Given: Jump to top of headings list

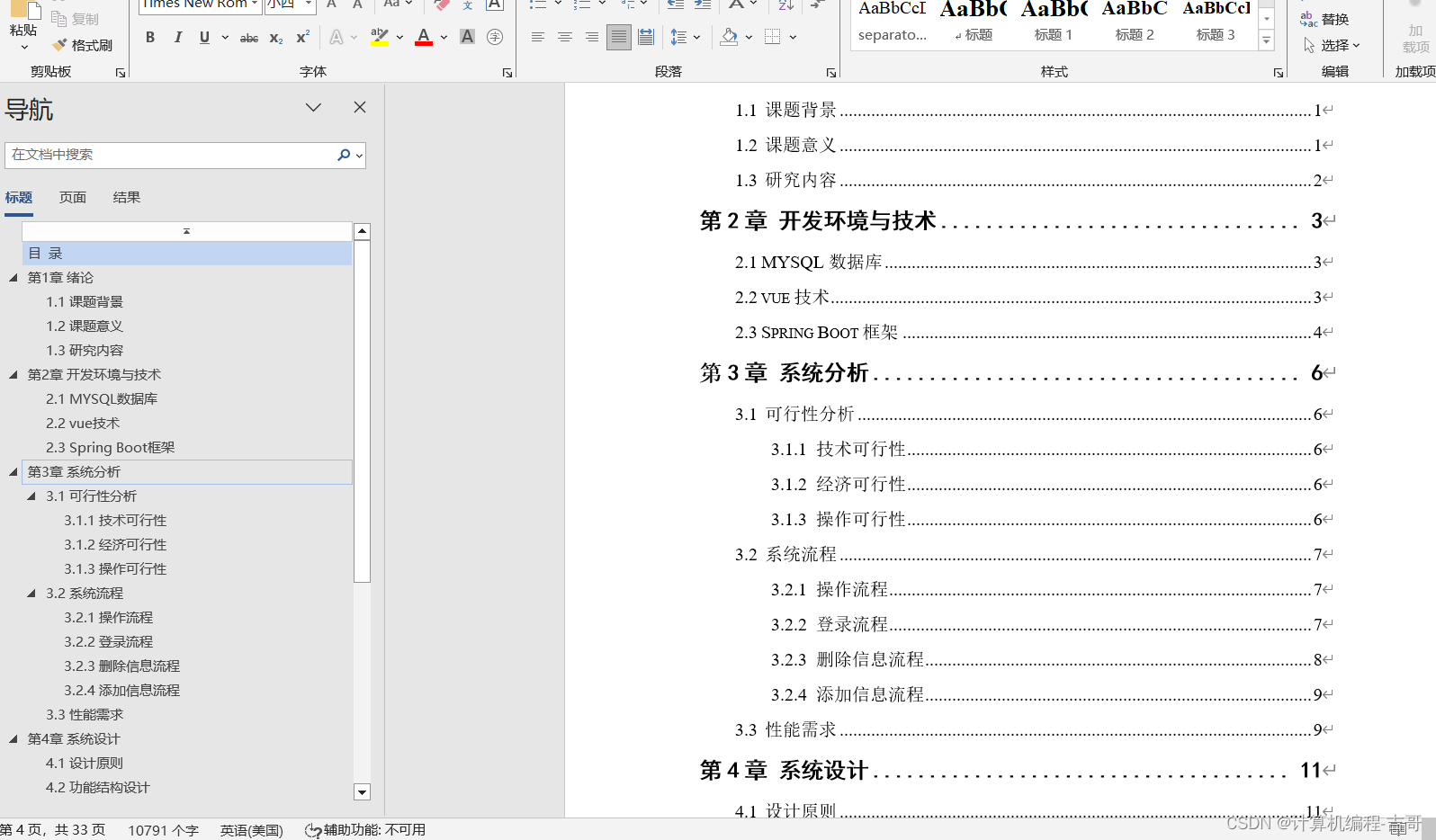Looking at the screenshot, I should pos(187,231).
